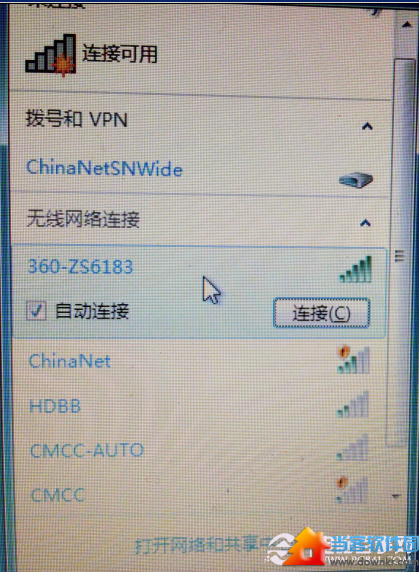Click the ChinaNetSNWide modem icon
Viewport: 419px width, 572px height.
[x=356, y=180]
